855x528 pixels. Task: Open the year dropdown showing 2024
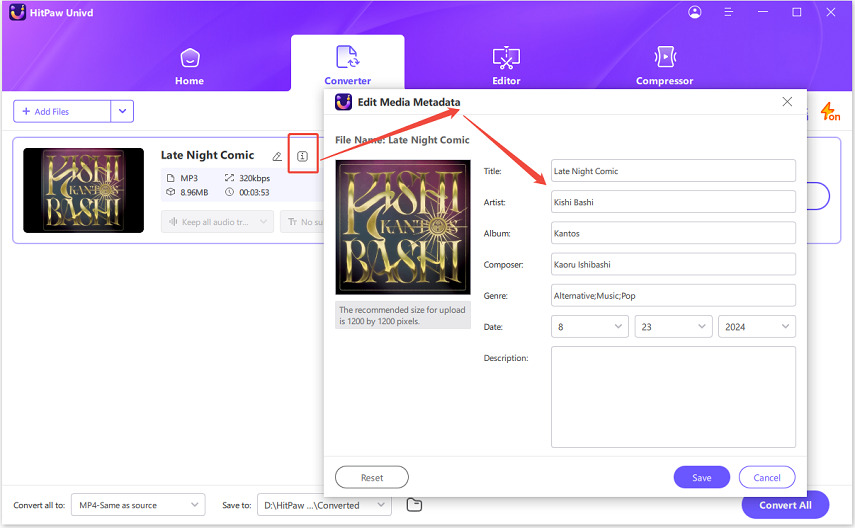click(756, 327)
